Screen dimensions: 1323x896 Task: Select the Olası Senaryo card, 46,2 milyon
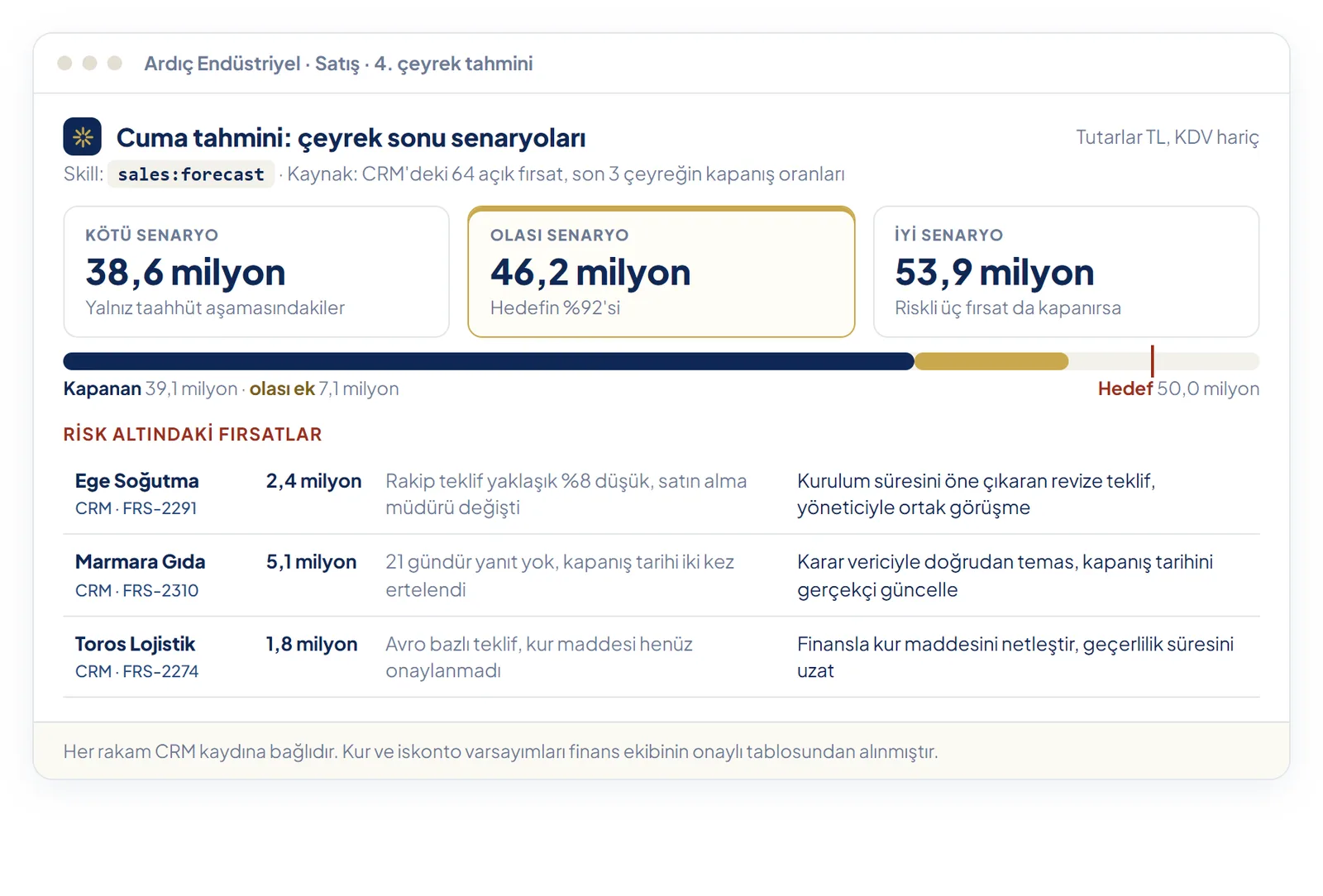661,272
